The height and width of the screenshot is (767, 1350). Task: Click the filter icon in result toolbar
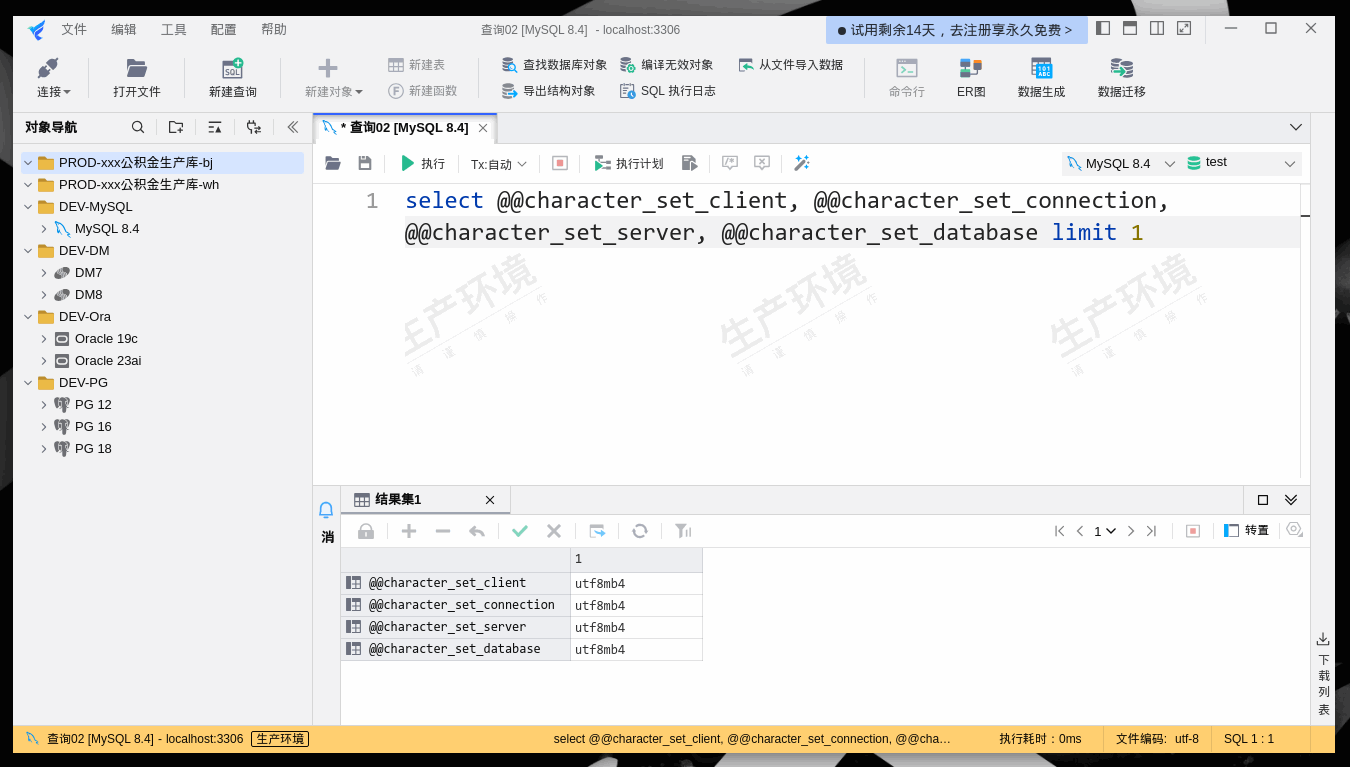coord(683,531)
